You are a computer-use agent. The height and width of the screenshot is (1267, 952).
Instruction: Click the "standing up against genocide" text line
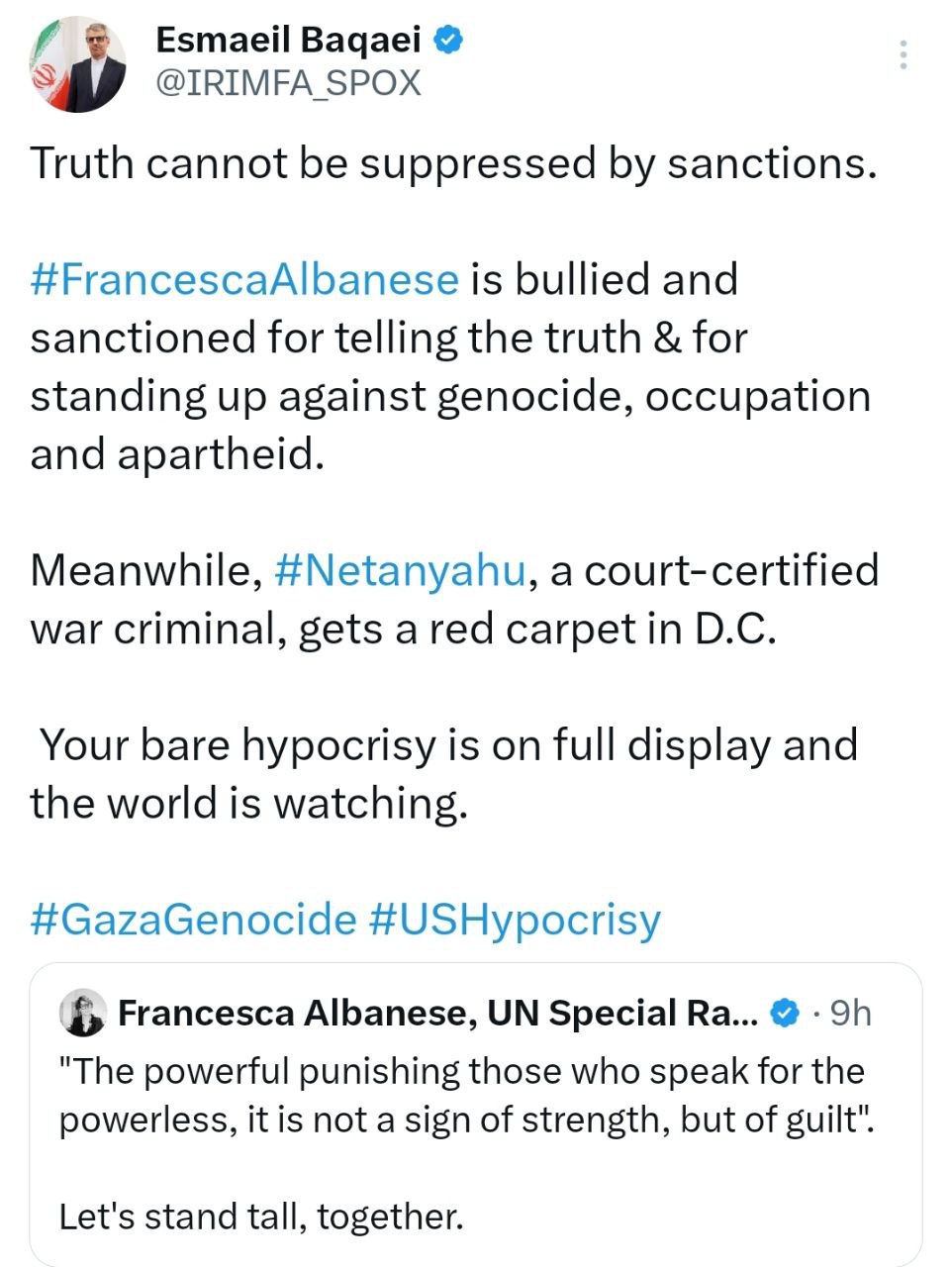coord(450,397)
